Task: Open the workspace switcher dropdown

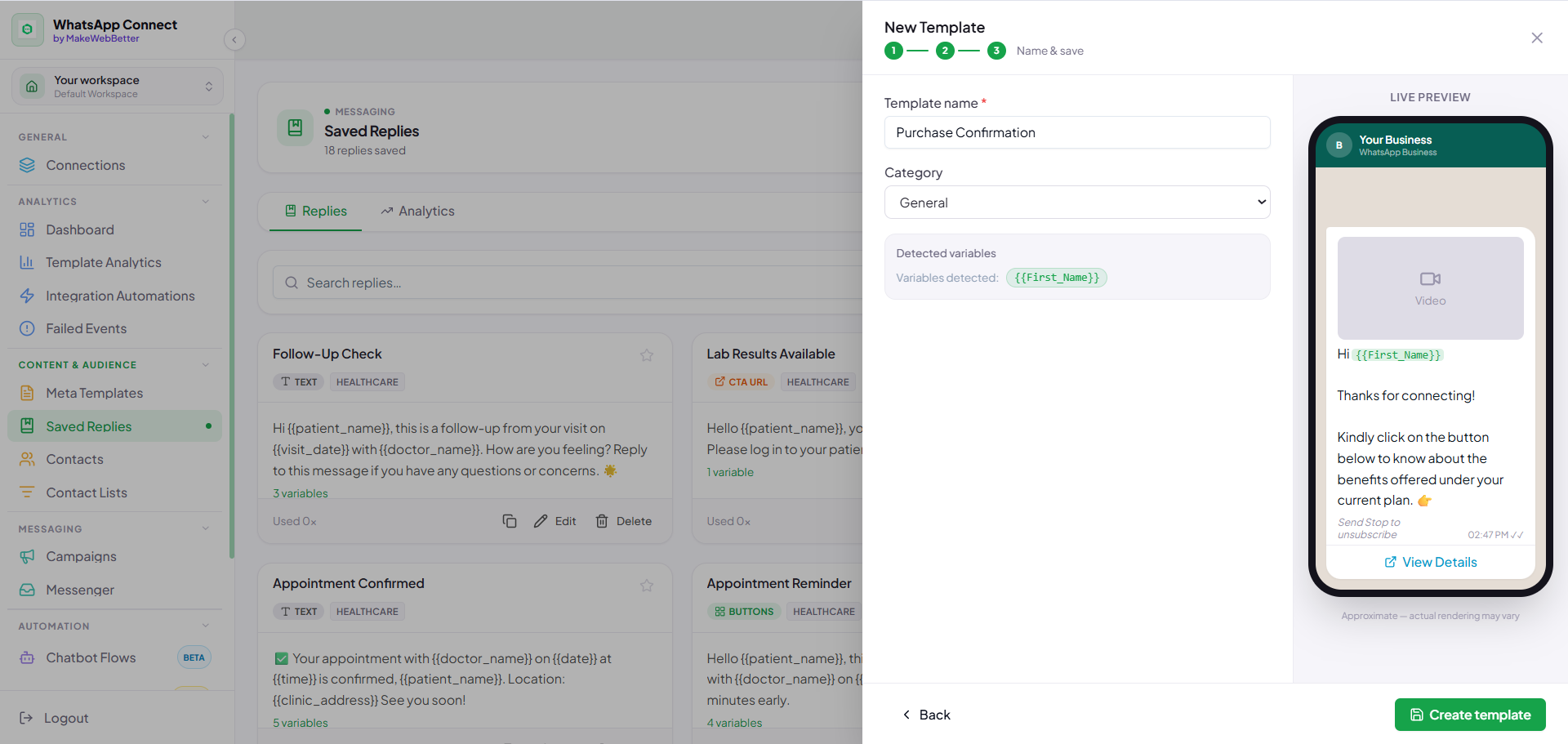Action: [x=117, y=87]
